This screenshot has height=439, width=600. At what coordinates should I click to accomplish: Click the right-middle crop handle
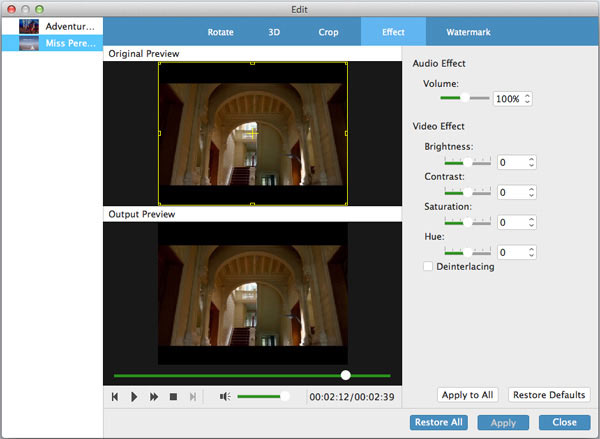[346, 133]
